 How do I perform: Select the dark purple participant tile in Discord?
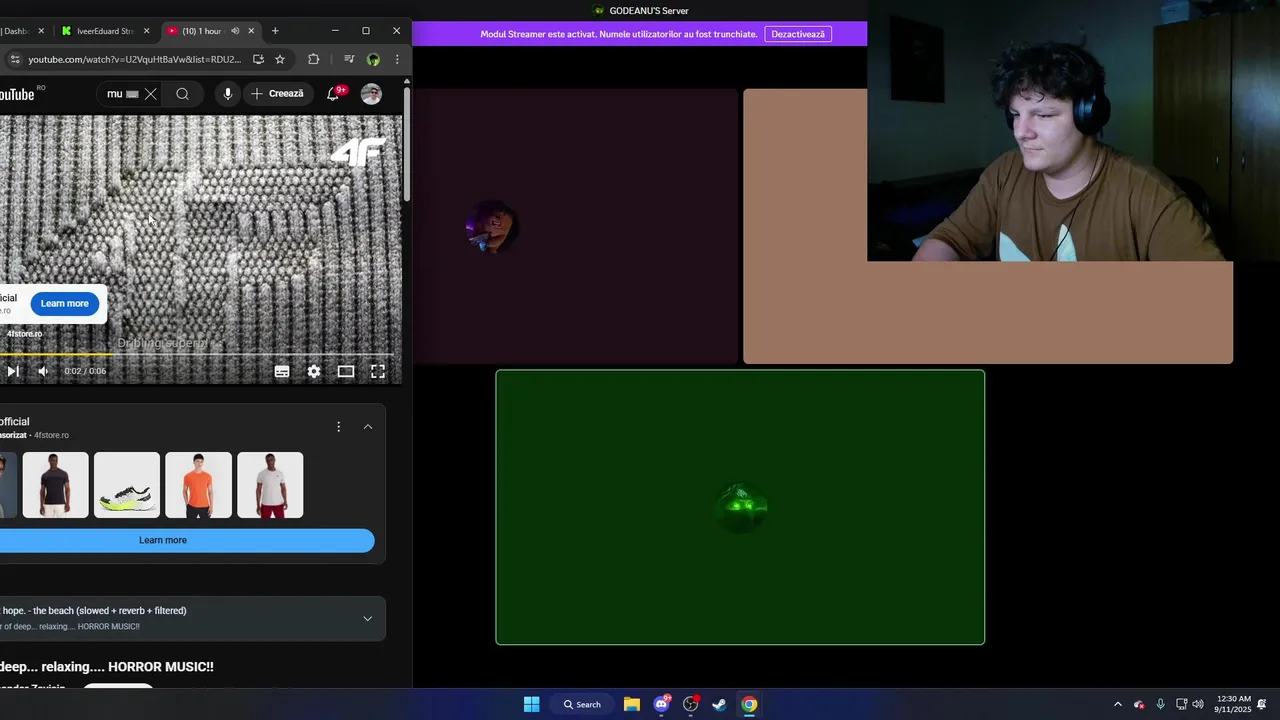coord(575,226)
